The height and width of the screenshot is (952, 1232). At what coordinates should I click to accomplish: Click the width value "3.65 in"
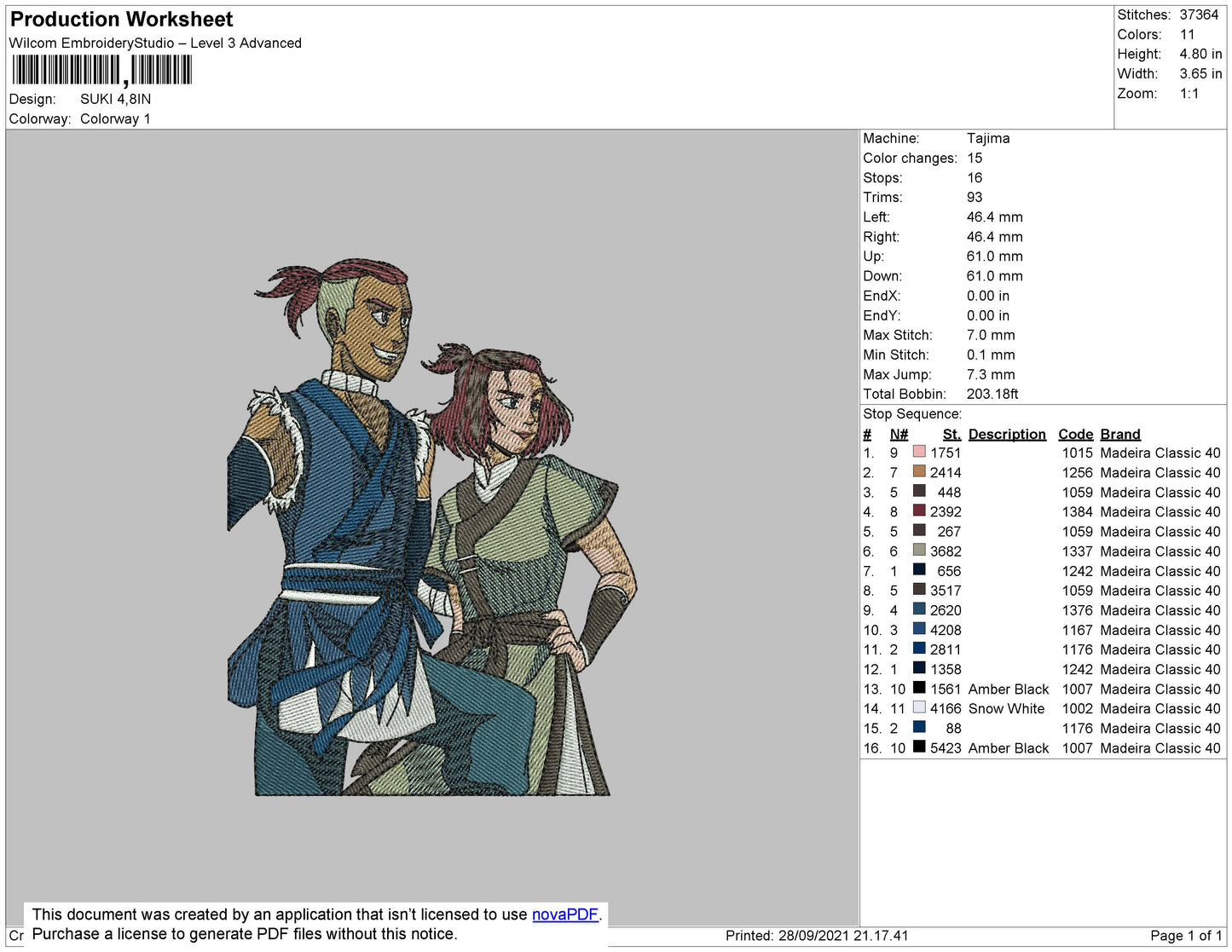click(x=1200, y=74)
